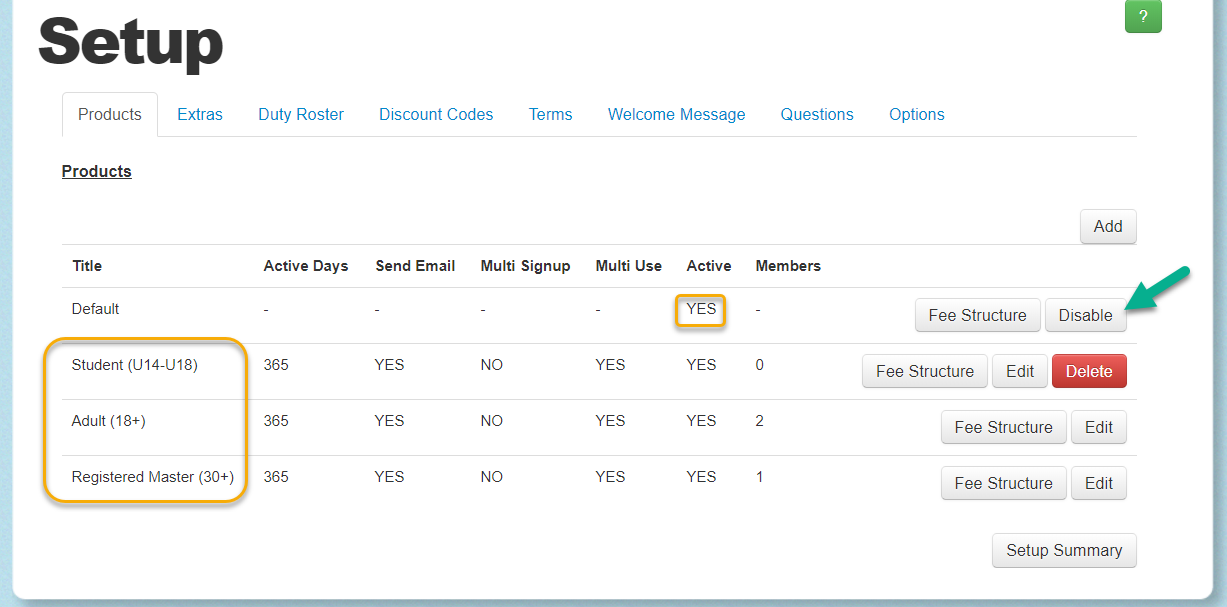
Task: Open Fee Structure for Adult (18+)
Action: [1004, 427]
